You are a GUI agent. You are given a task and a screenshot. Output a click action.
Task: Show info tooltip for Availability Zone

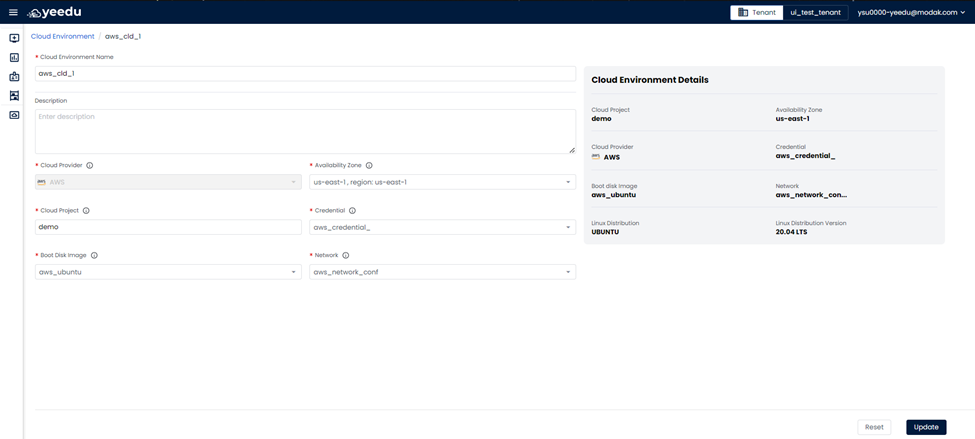[x=369, y=166]
